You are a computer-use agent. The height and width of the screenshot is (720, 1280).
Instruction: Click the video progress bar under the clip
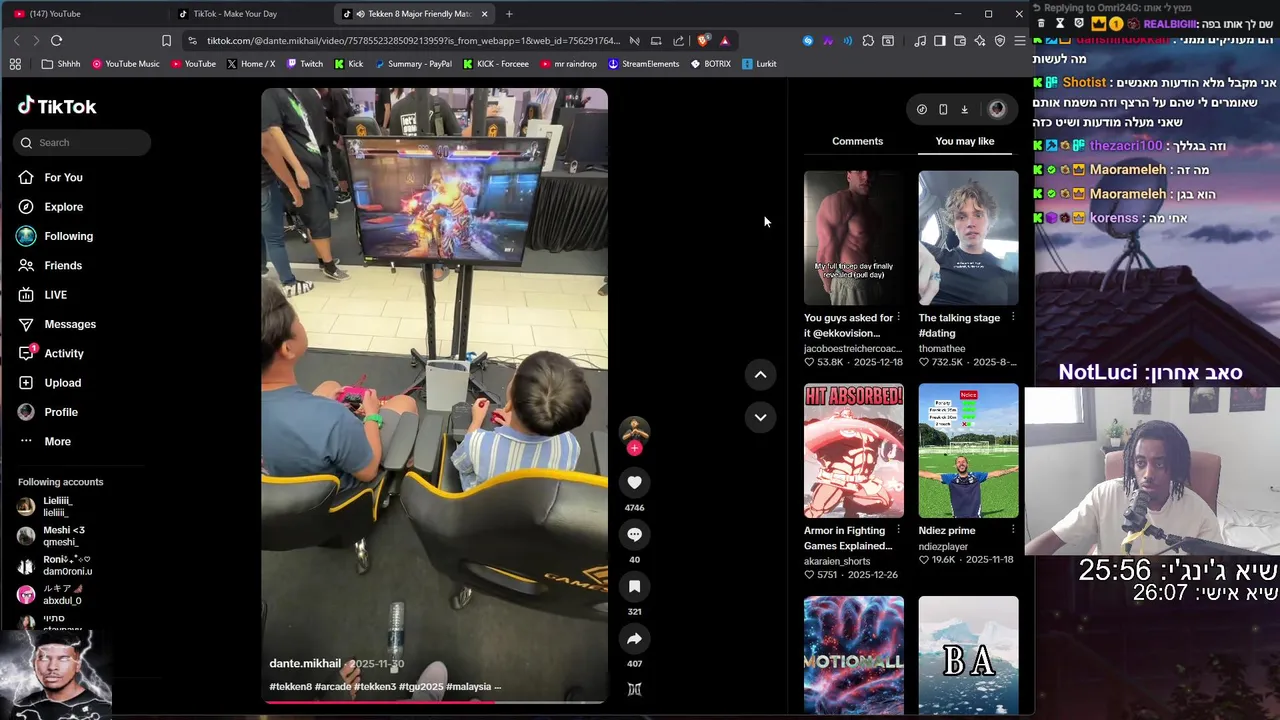point(434,702)
